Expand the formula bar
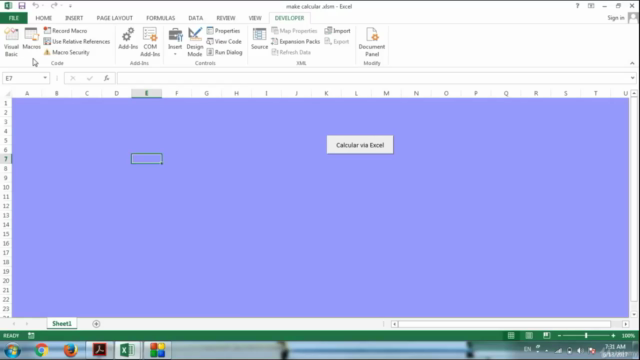This screenshot has width=640, height=360. (632, 78)
